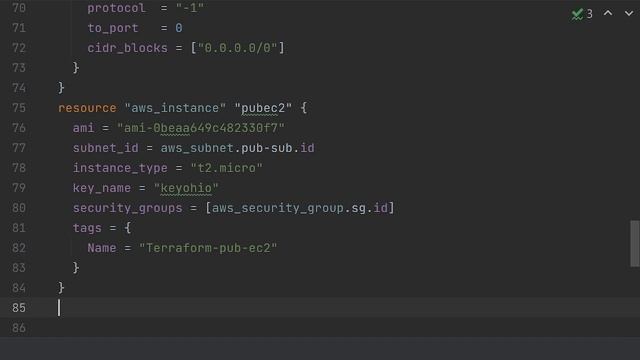640x360 pixels.
Task: Click 'tags' attribute on line 81
Action: (x=87, y=228)
